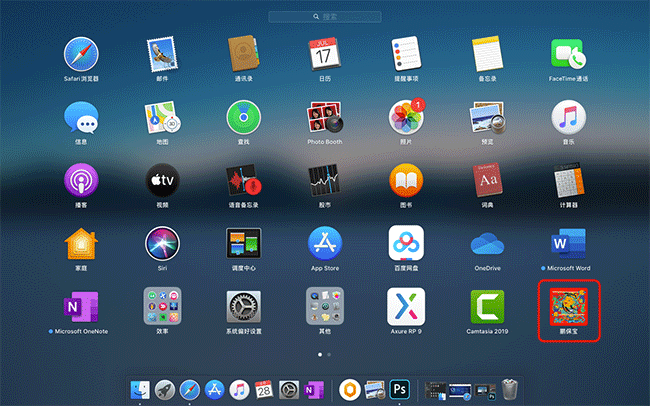
Task: Open the 信息 Messages app
Action: coord(81,117)
